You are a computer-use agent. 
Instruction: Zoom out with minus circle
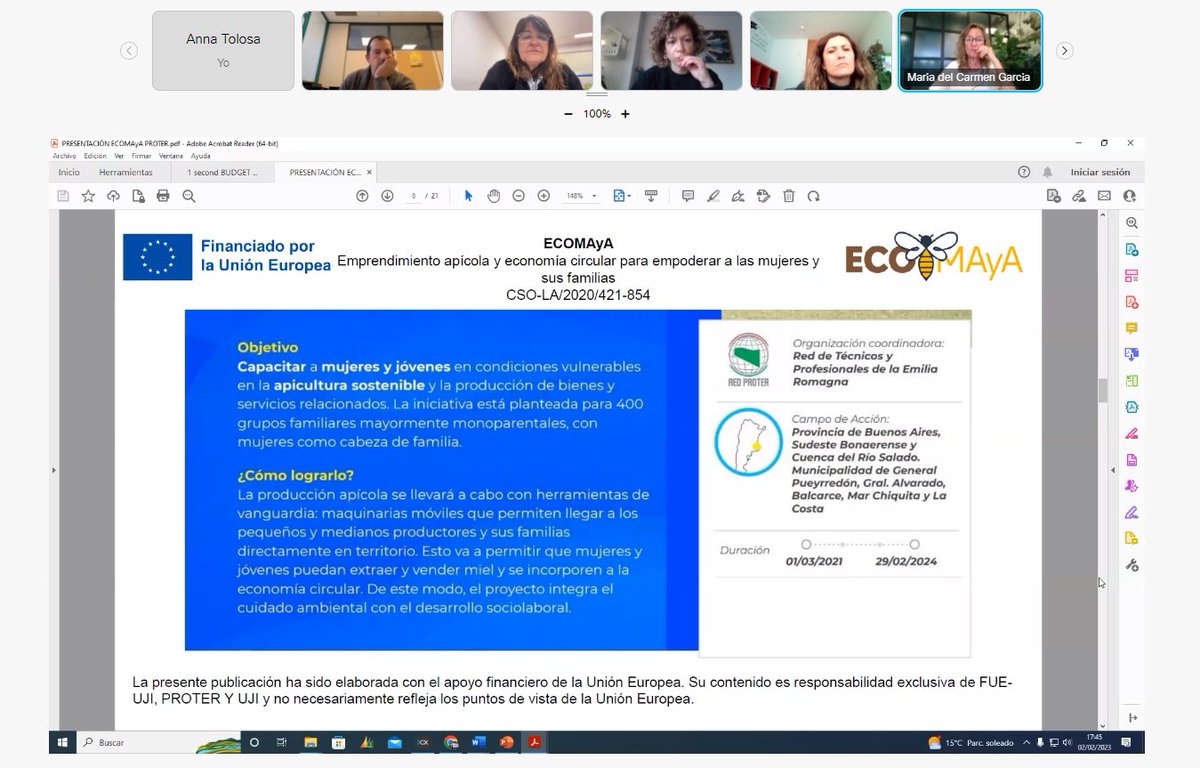(518, 196)
